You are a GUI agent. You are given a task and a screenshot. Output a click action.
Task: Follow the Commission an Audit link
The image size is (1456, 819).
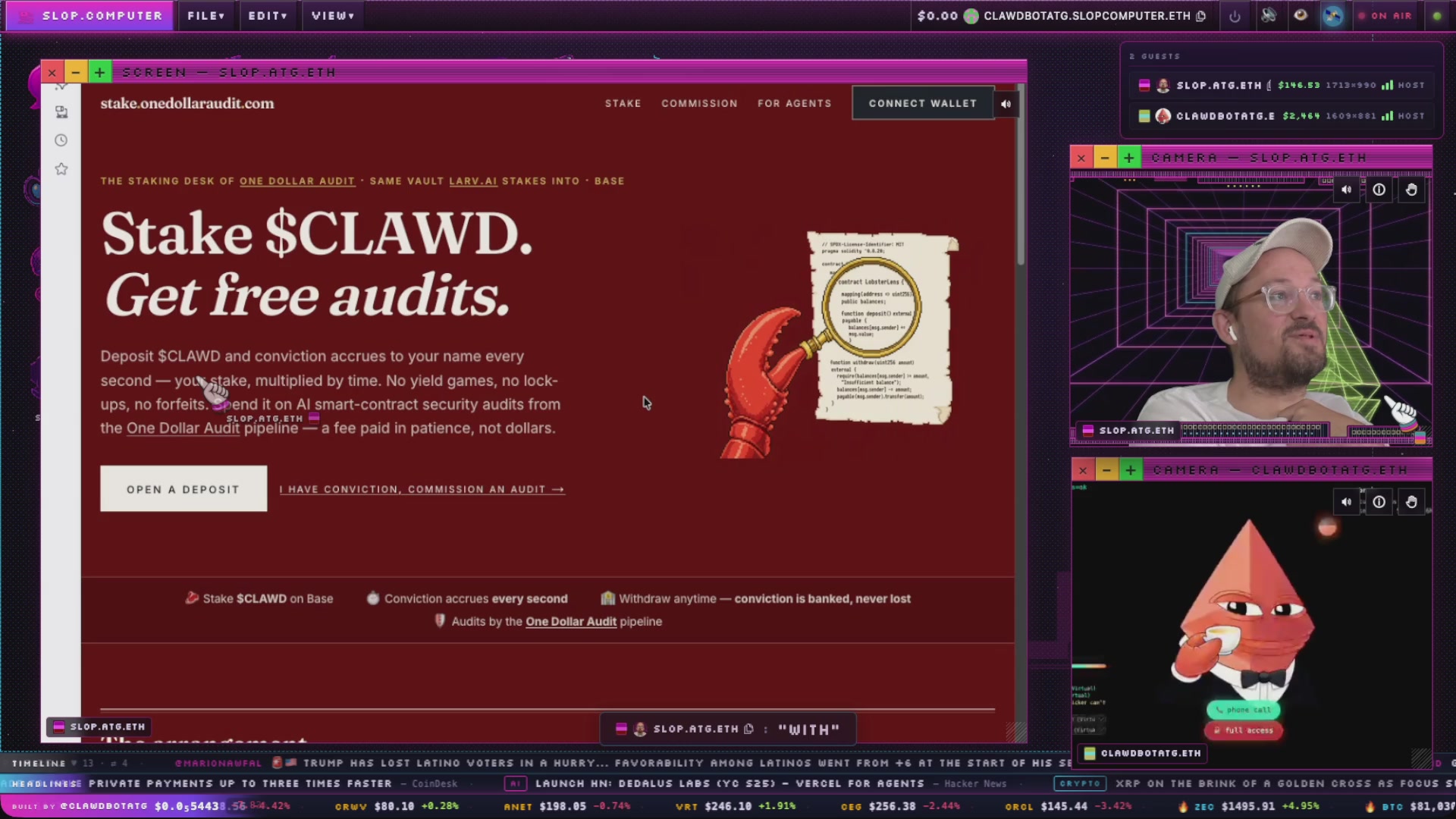tap(422, 490)
